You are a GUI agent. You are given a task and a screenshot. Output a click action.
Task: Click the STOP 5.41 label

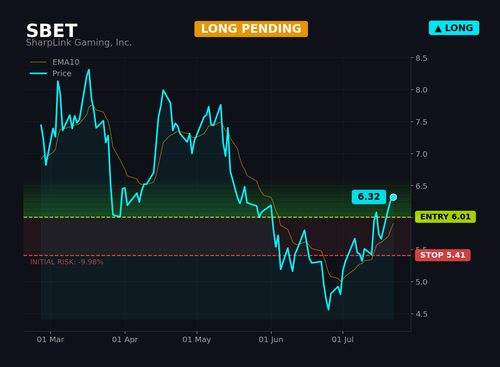click(443, 255)
